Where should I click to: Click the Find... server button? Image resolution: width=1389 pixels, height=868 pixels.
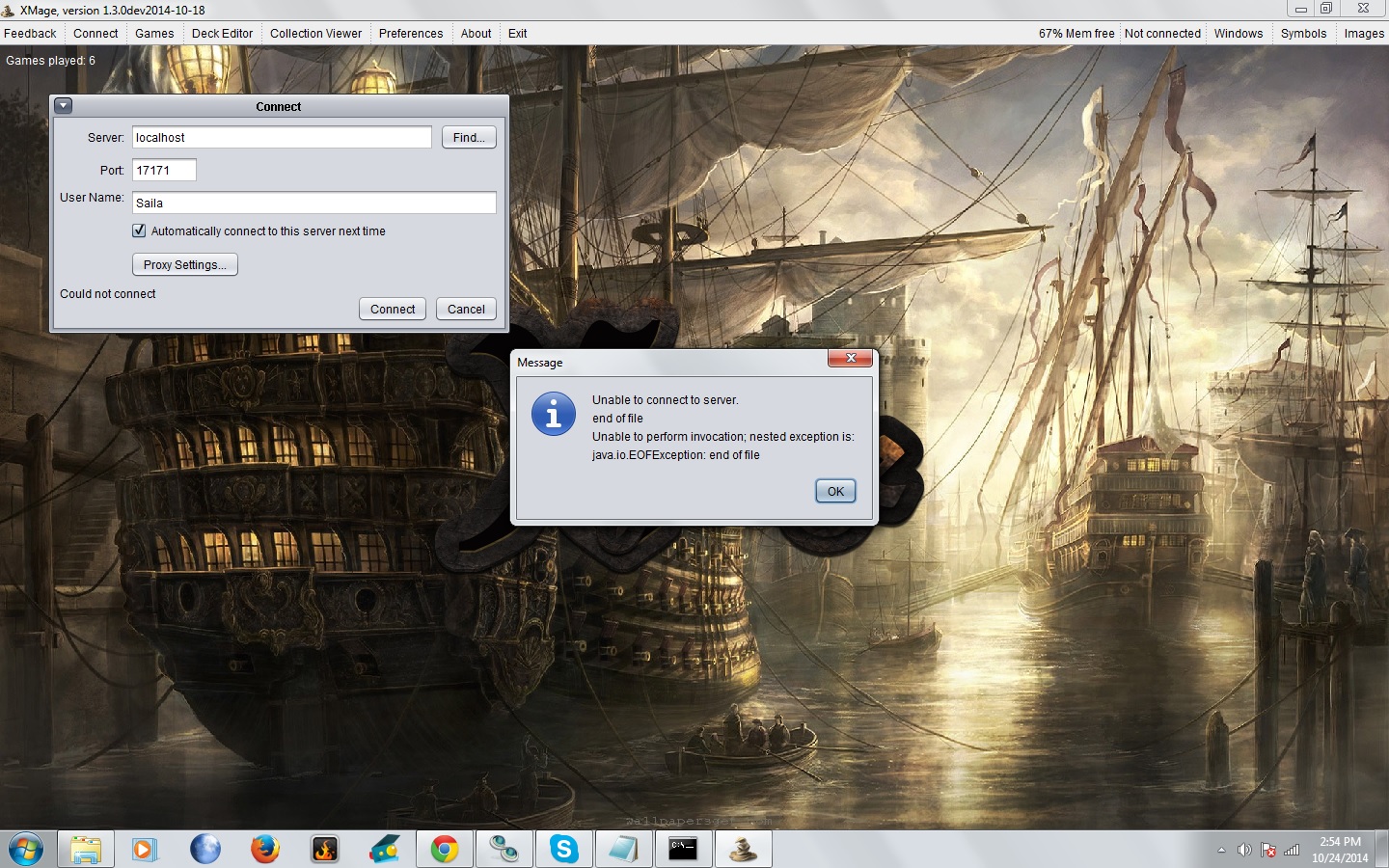point(469,137)
